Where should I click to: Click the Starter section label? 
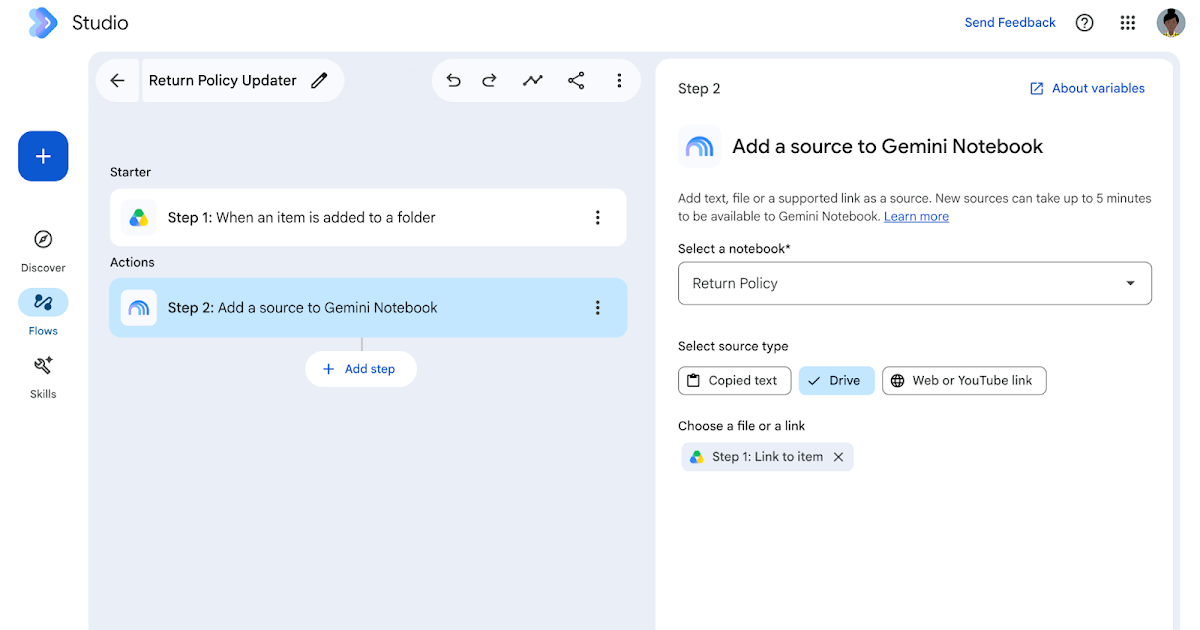click(x=131, y=172)
